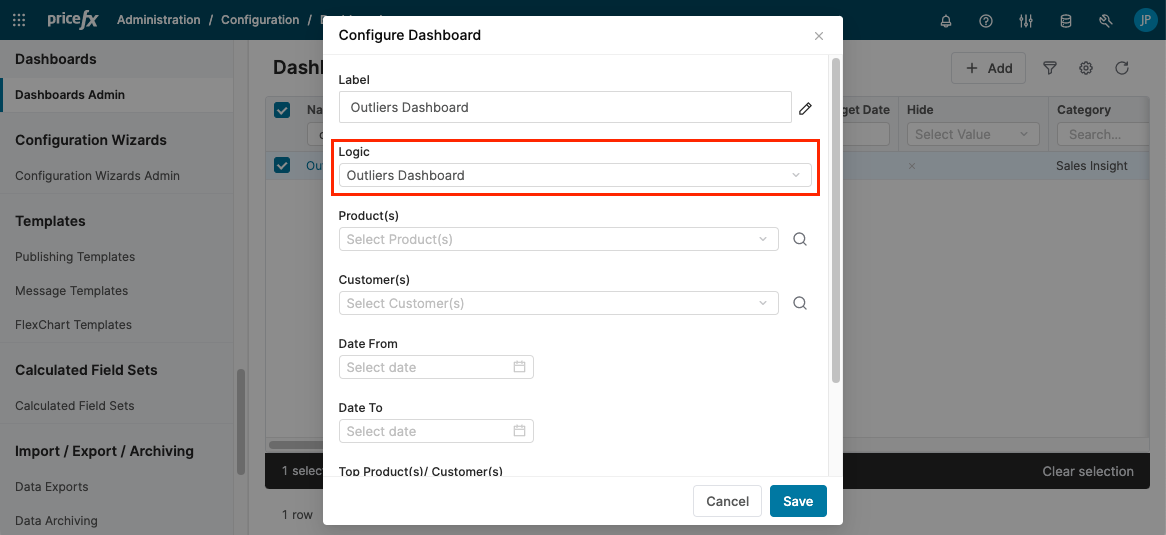Toggle the select-all checkbox in table header
The image size is (1166, 535).
[x=282, y=110]
